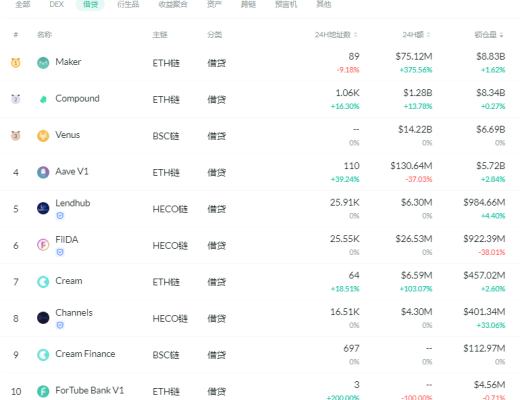Viewport: 520px width, 400px height.
Task: Click the $130.64M value in Aave row
Action: pos(411,166)
